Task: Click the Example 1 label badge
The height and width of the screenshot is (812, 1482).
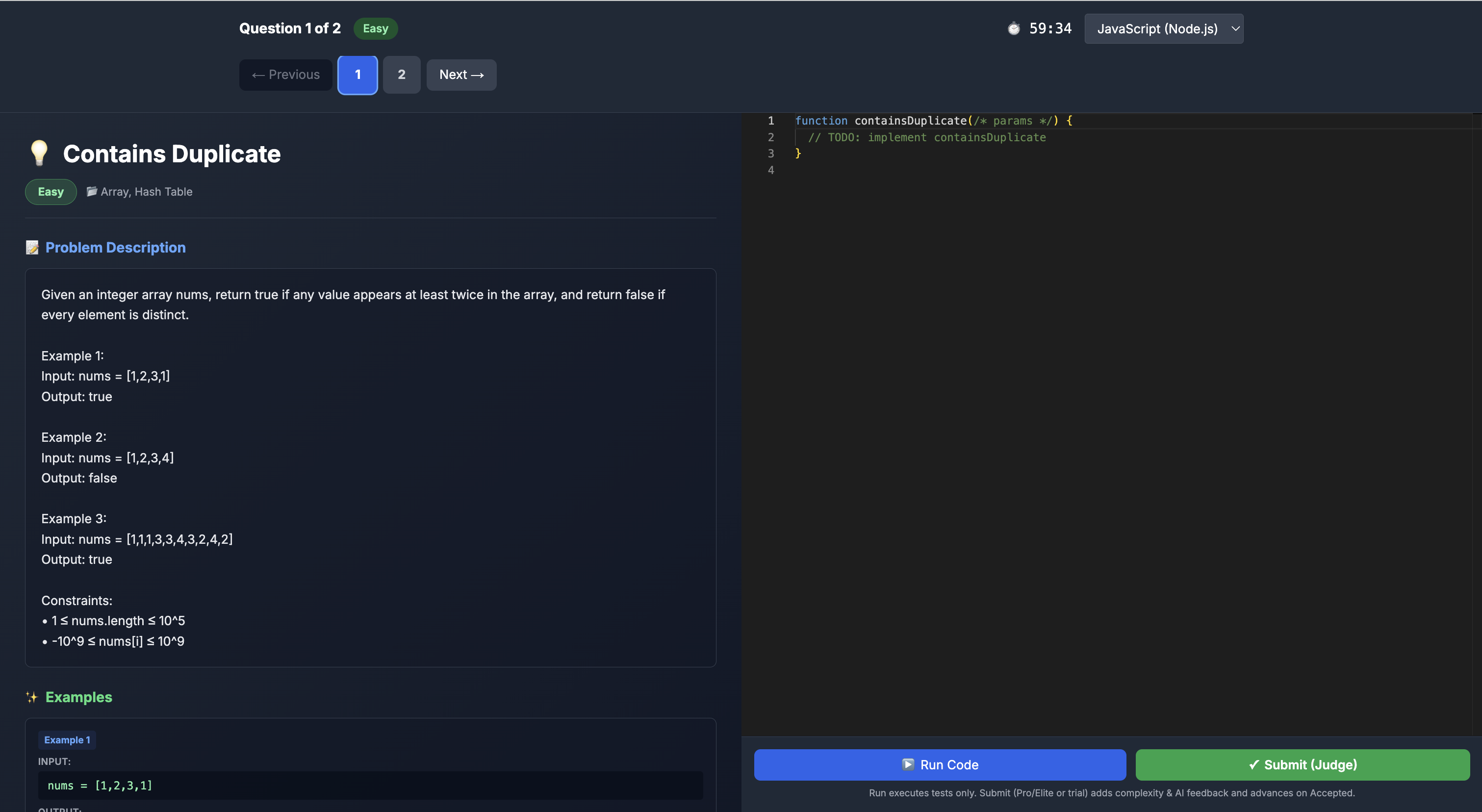Action: 67,739
